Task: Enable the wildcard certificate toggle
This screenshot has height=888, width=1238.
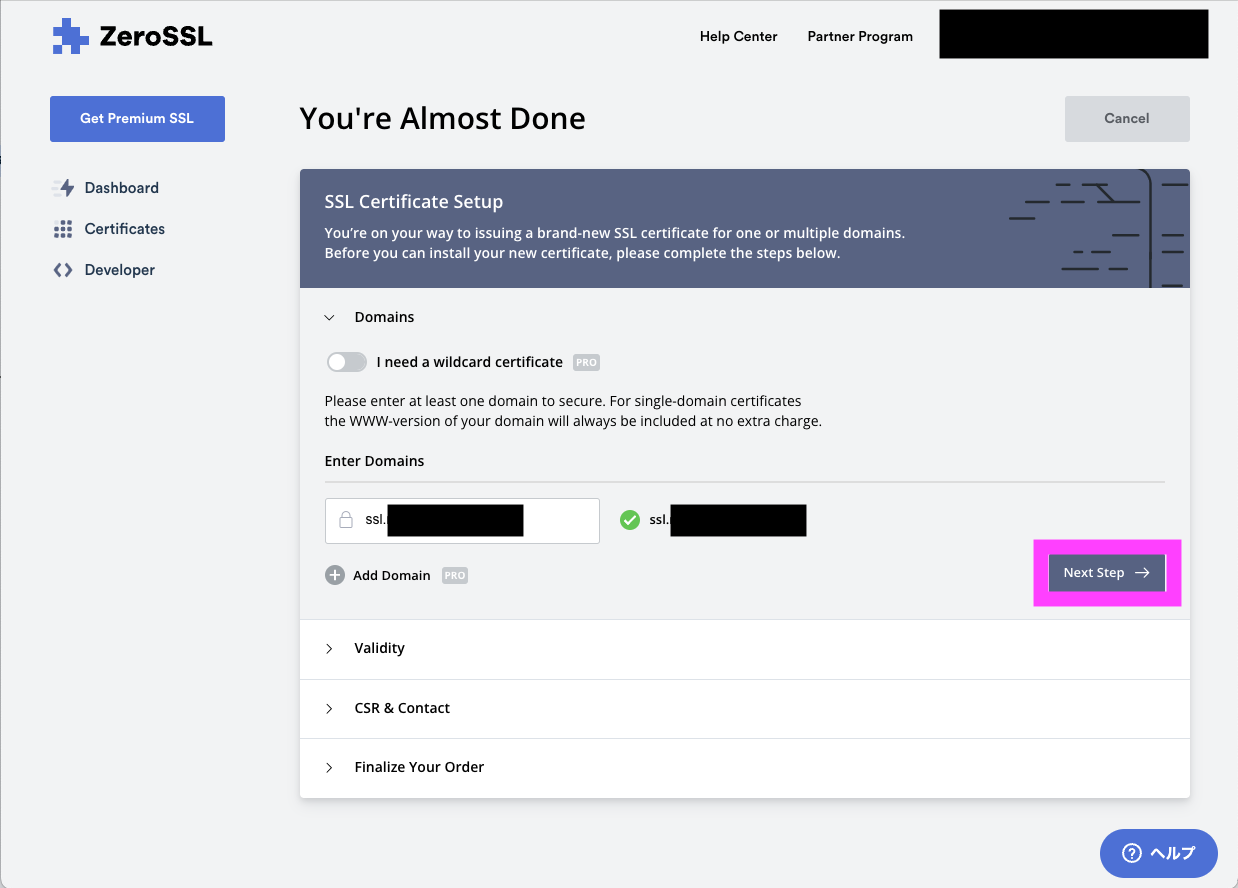Action: pos(347,361)
